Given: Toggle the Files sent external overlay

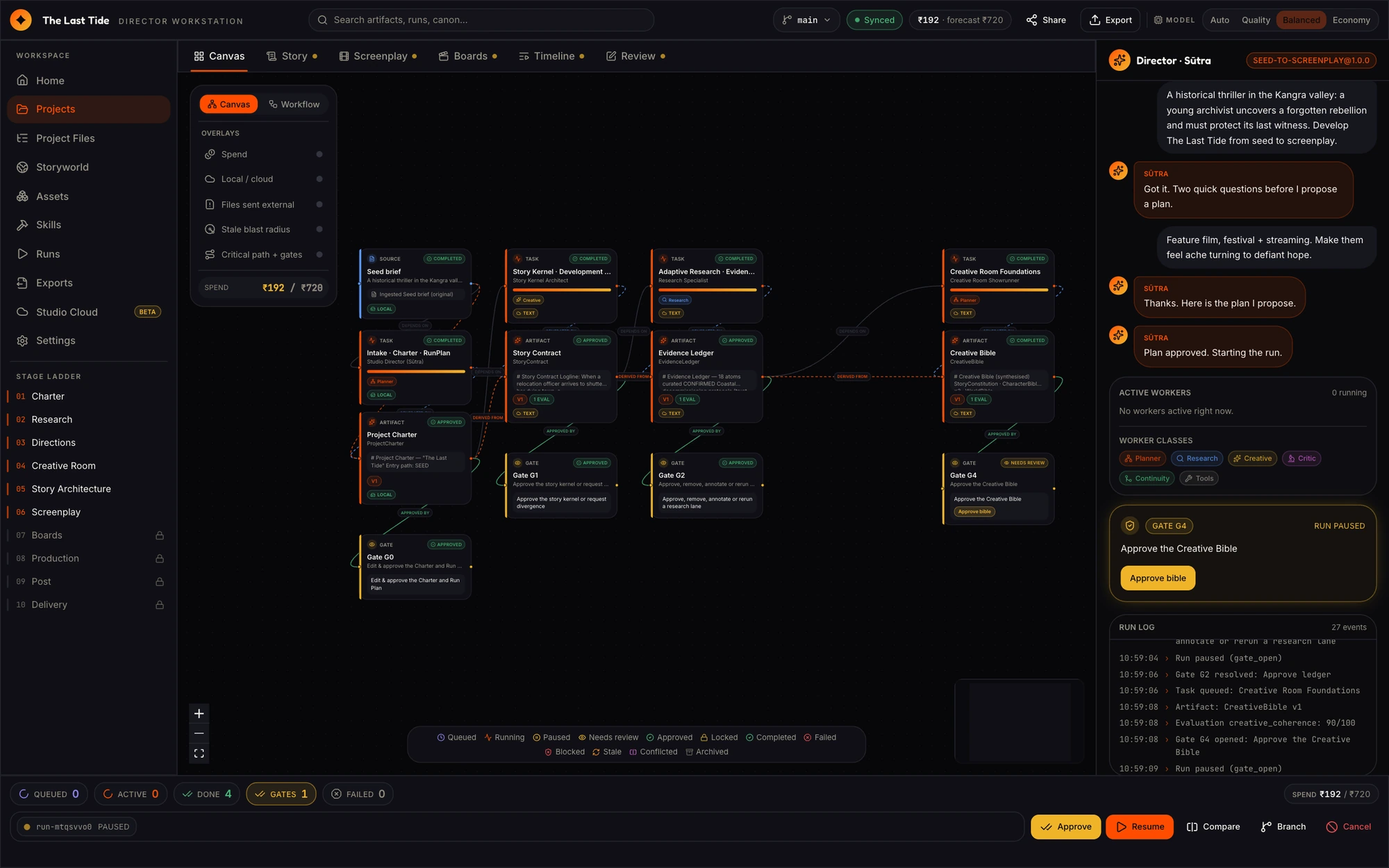Looking at the screenshot, I should coord(263,205).
